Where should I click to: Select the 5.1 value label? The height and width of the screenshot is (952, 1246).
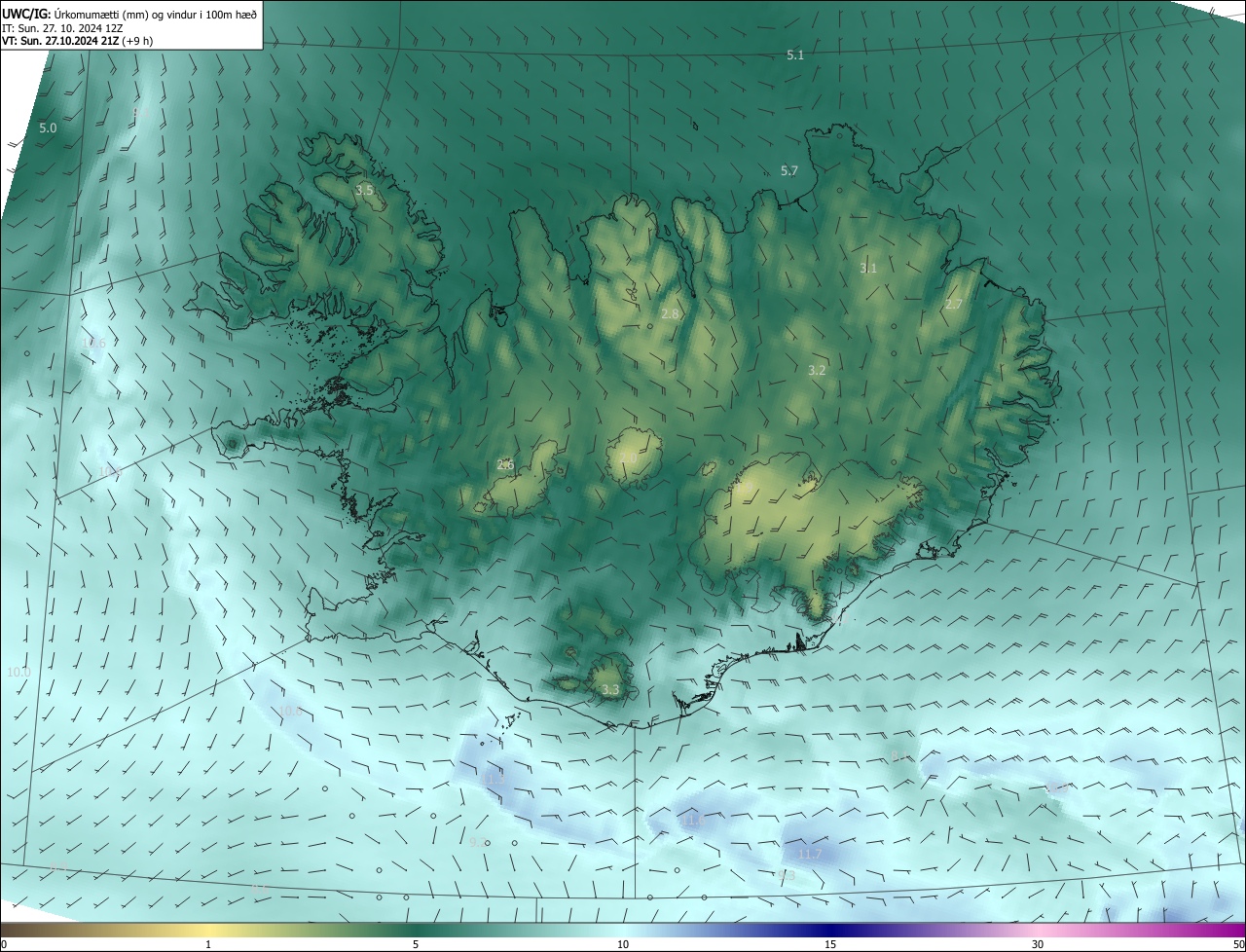(x=795, y=55)
